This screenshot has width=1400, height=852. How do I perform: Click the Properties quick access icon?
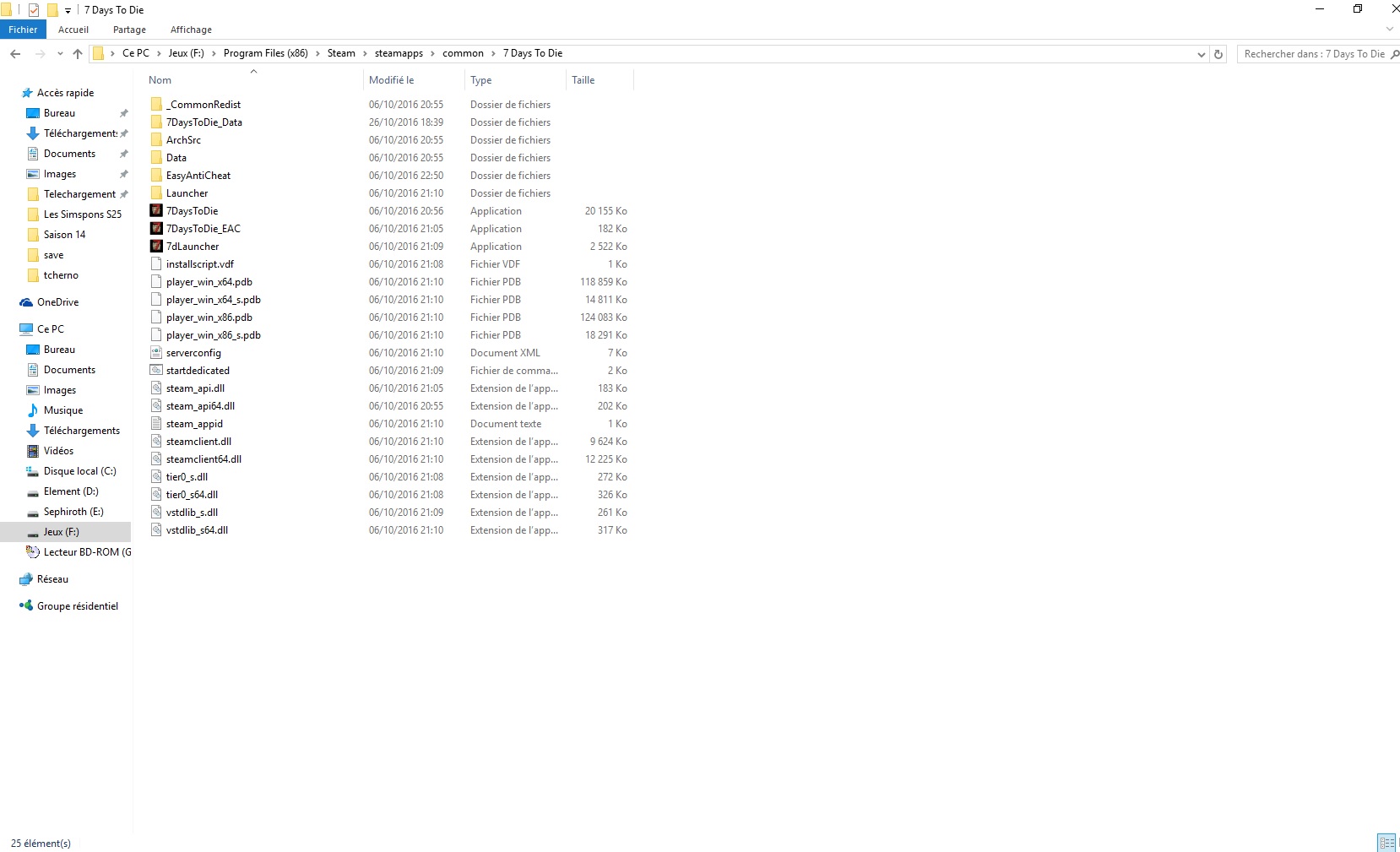(34, 10)
